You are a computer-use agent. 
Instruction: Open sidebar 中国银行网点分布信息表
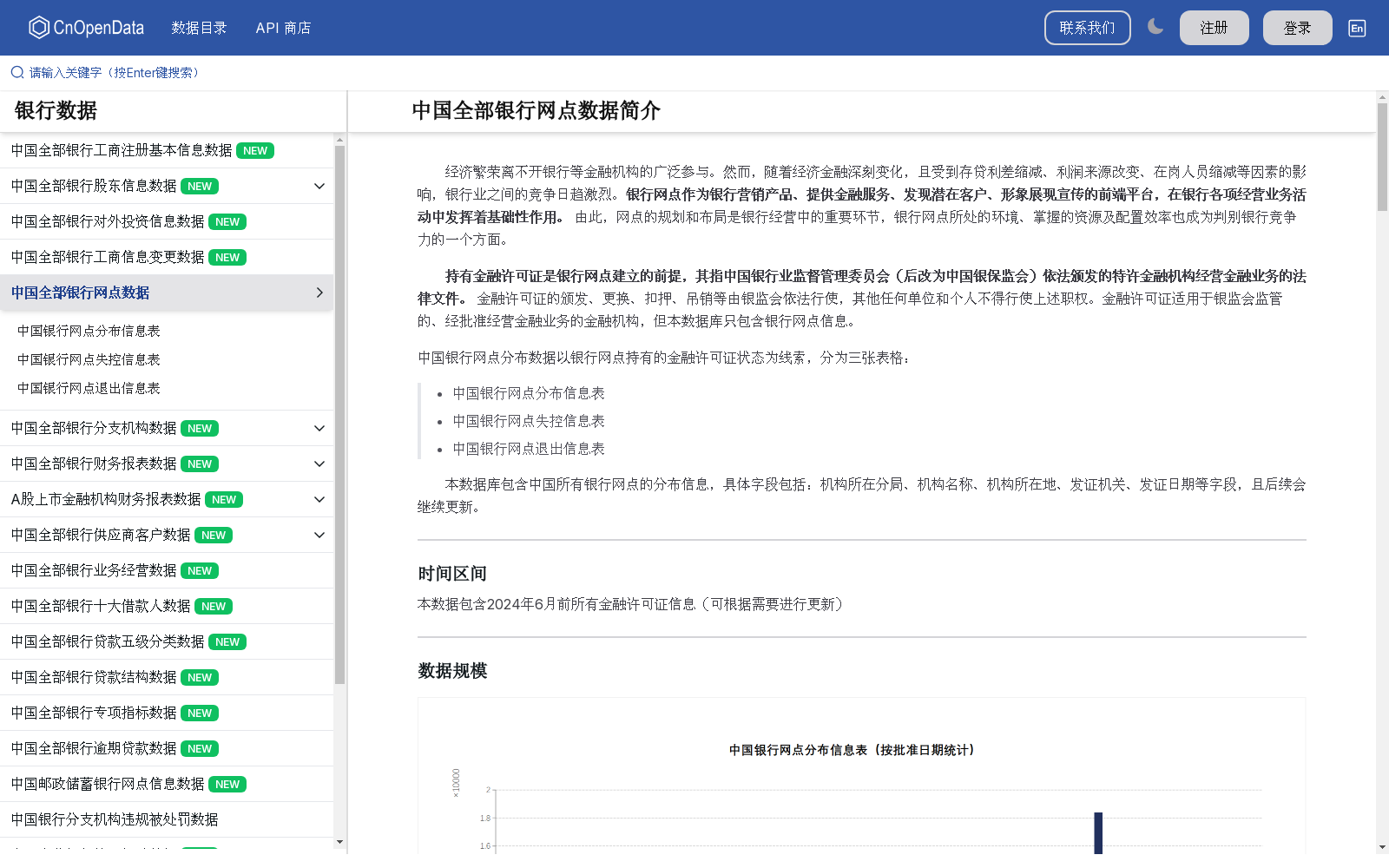pos(89,331)
